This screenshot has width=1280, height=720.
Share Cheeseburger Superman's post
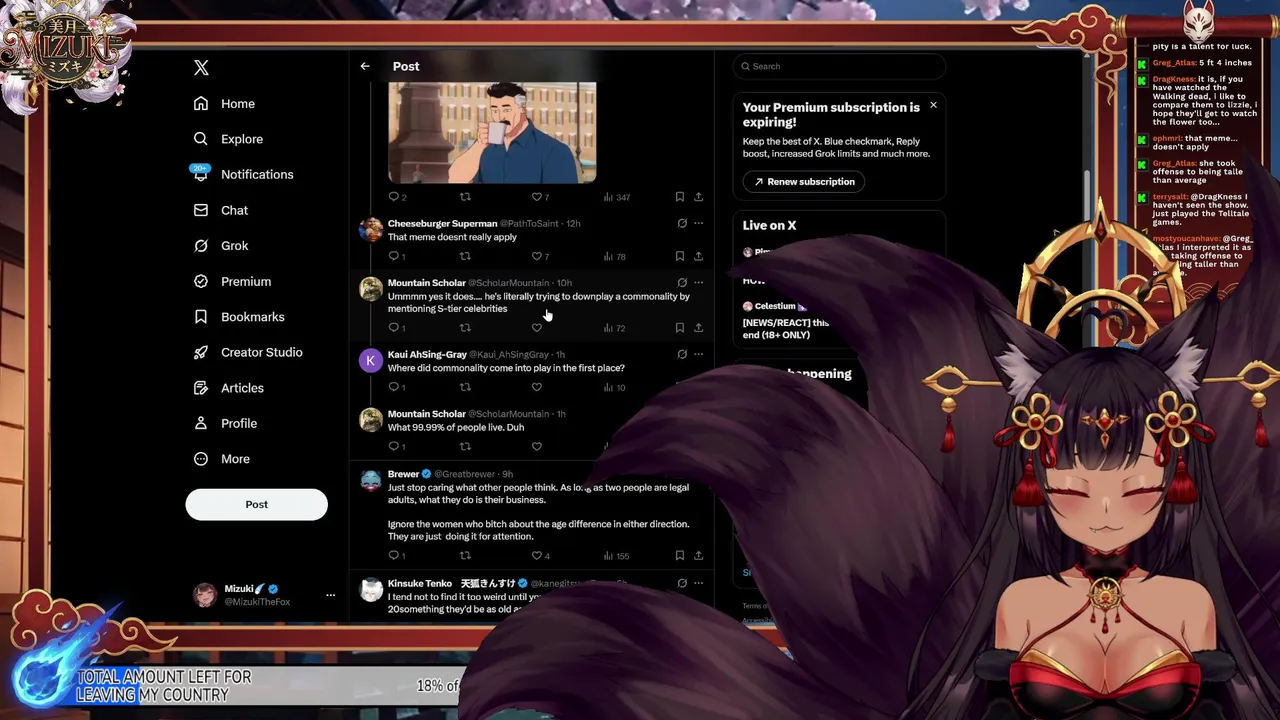point(698,257)
